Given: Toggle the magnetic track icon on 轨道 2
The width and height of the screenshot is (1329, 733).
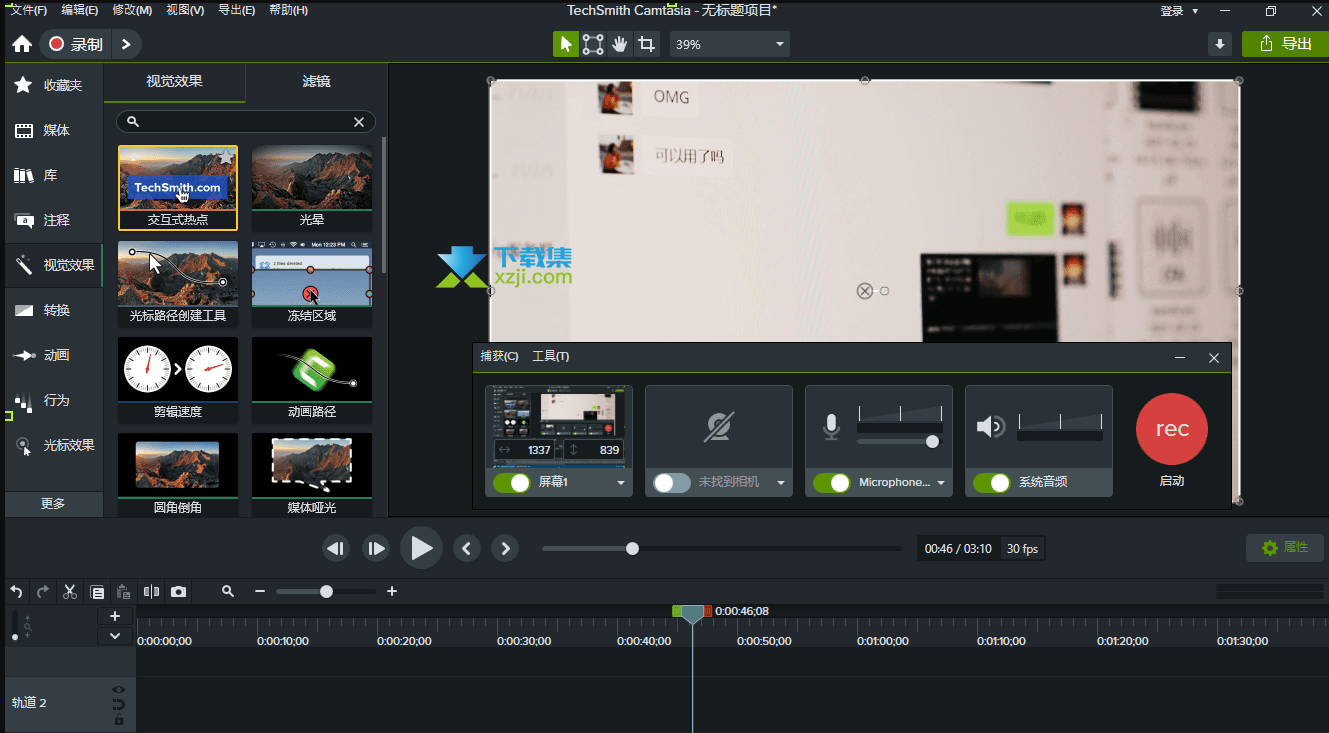Looking at the screenshot, I should [119, 704].
